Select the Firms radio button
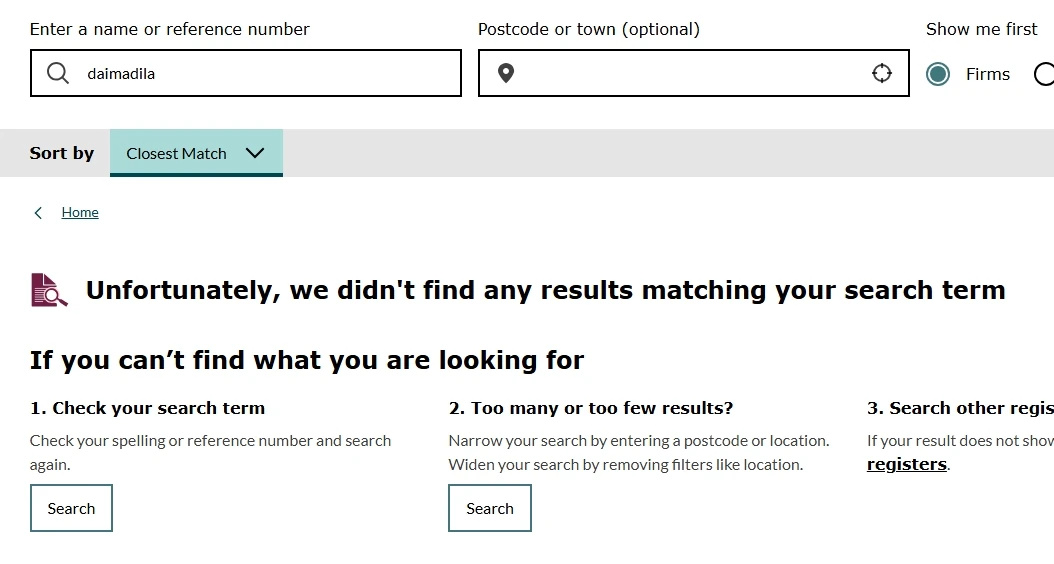This screenshot has width=1054, height=564. [x=938, y=74]
